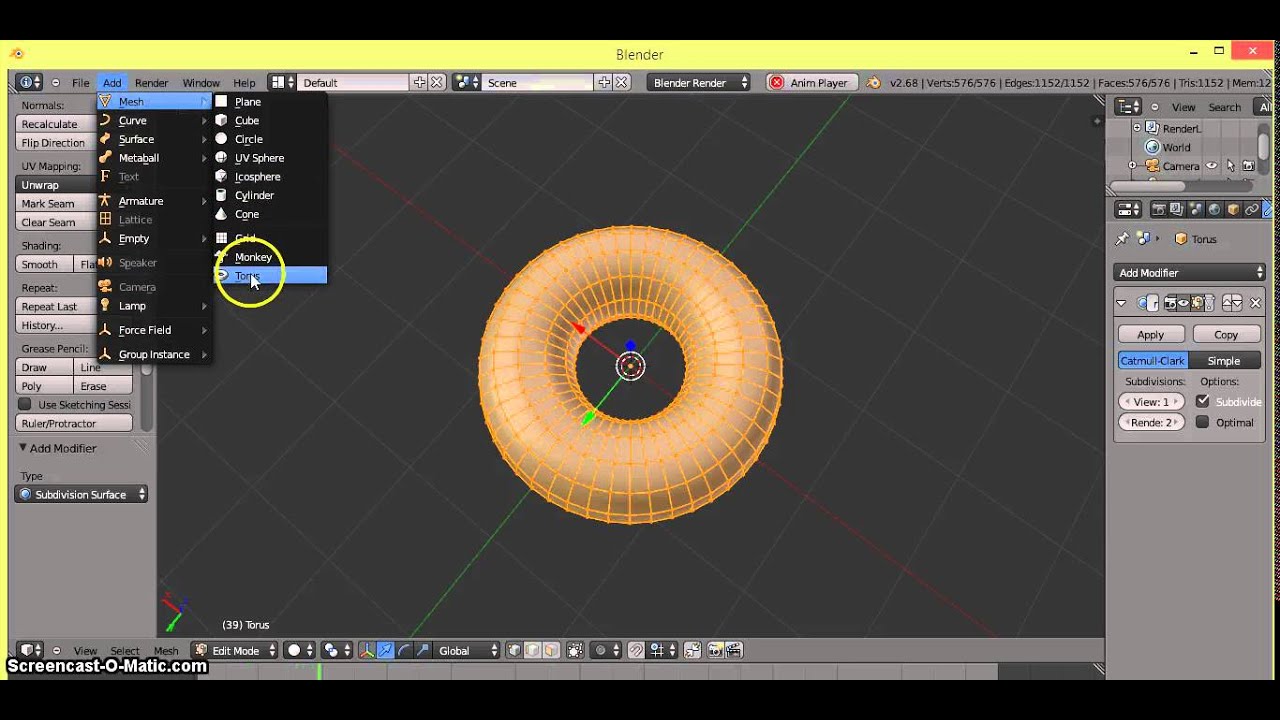This screenshot has height=720, width=1280.
Task: Toggle Camera renderability in Outliner
Action: (x=1248, y=165)
